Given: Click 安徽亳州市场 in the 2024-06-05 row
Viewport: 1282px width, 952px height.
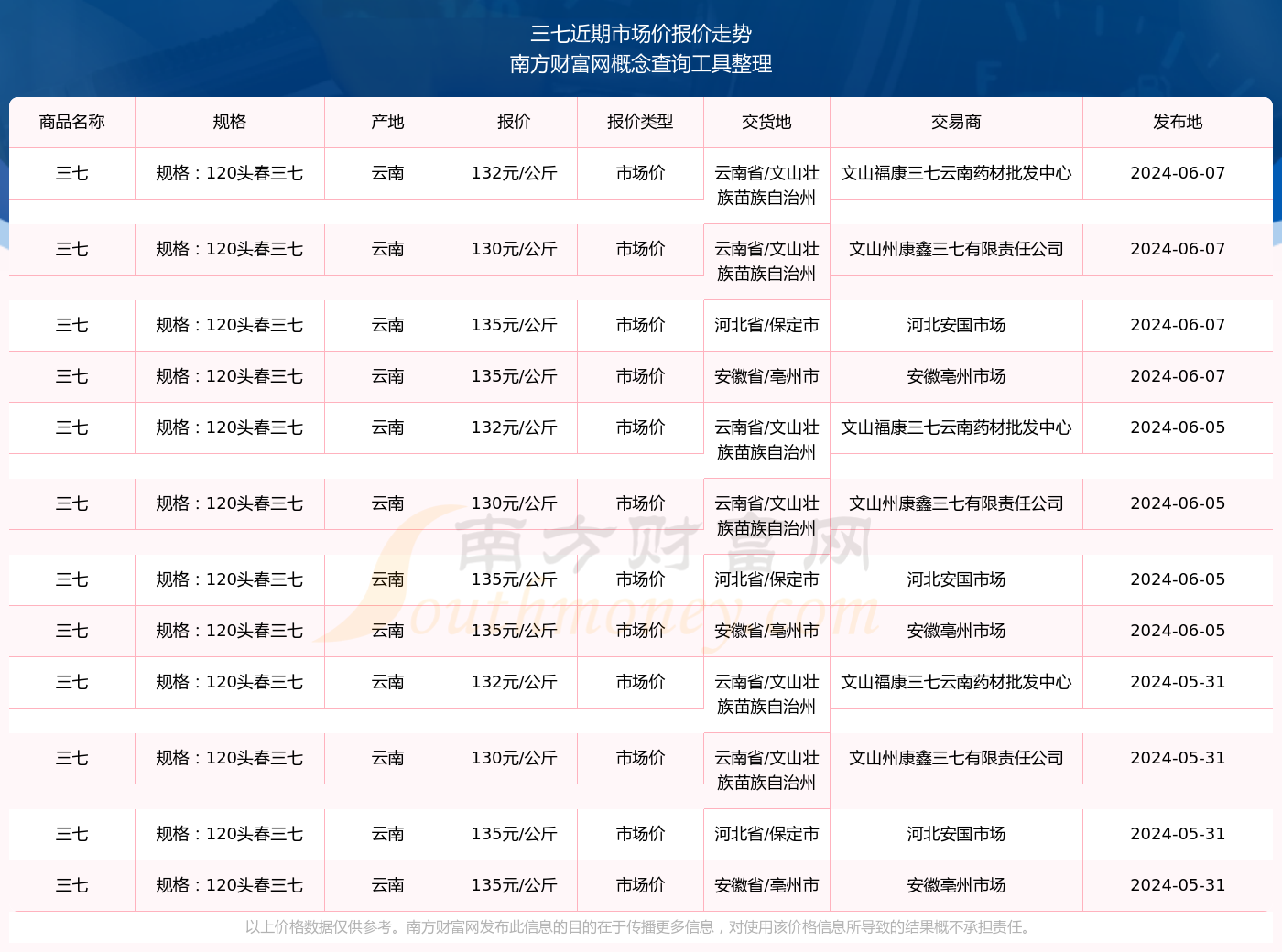Looking at the screenshot, I should click(957, 631).
